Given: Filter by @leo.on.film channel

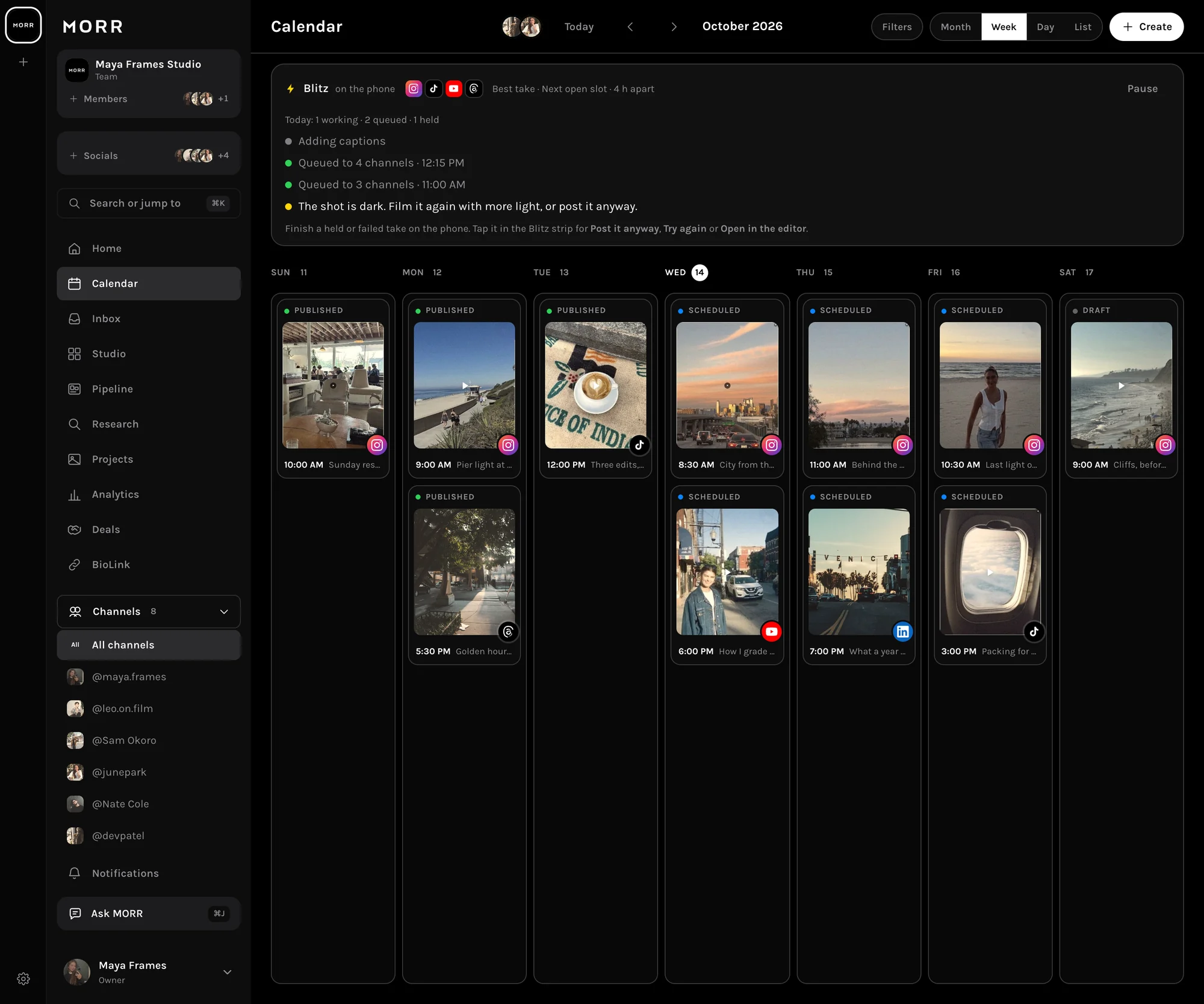Looking at the screenshot, I should click(x=149, y=709).
